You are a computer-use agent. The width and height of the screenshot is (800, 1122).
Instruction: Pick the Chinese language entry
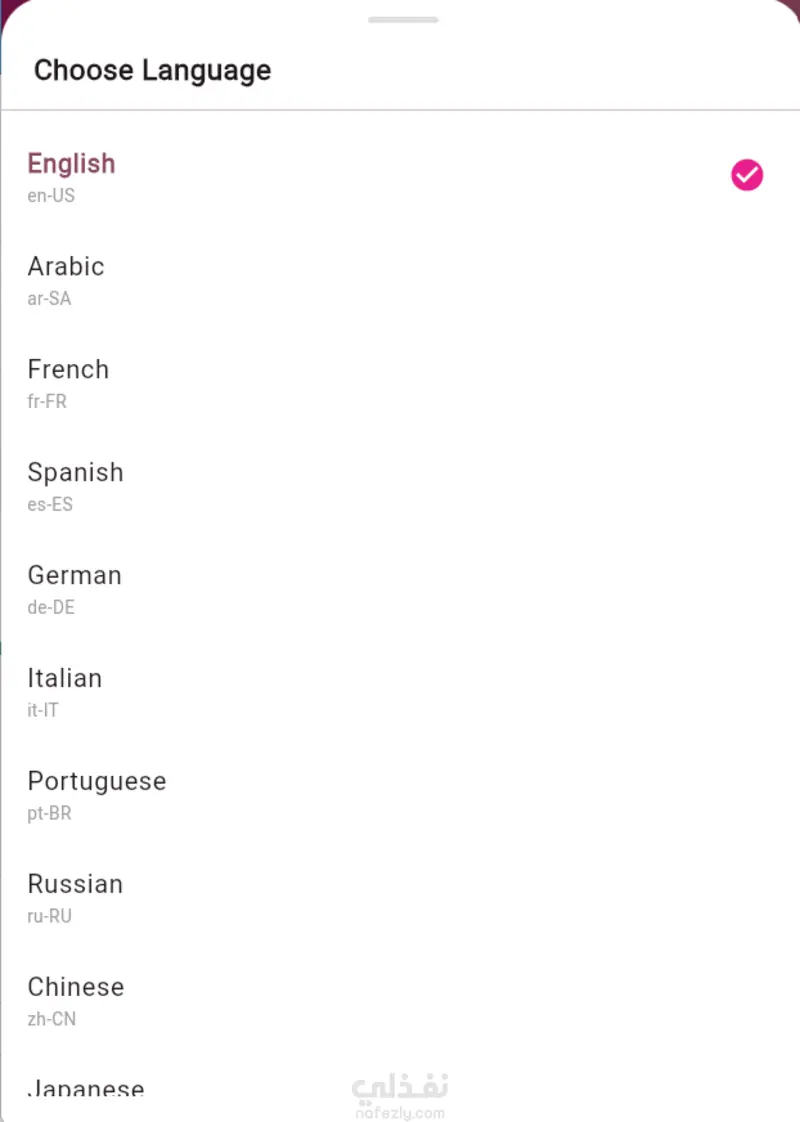[x=76, y=988]
